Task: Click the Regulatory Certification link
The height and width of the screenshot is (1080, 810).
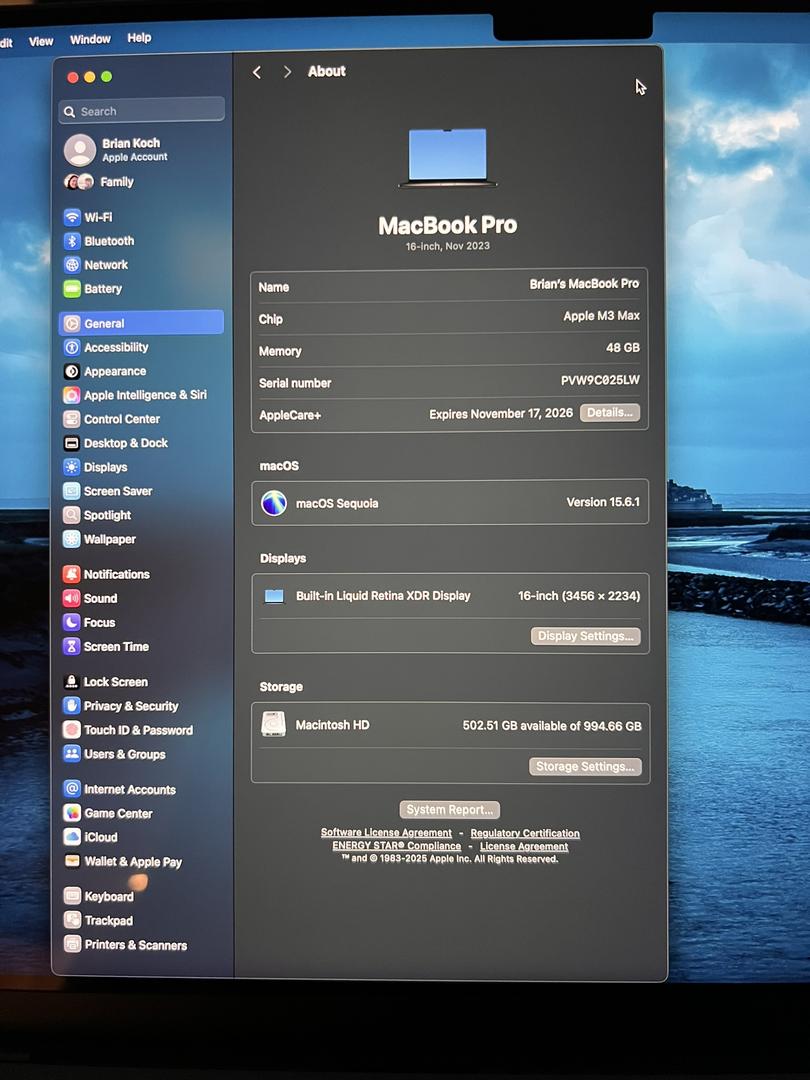Action: tap(525, 833)
